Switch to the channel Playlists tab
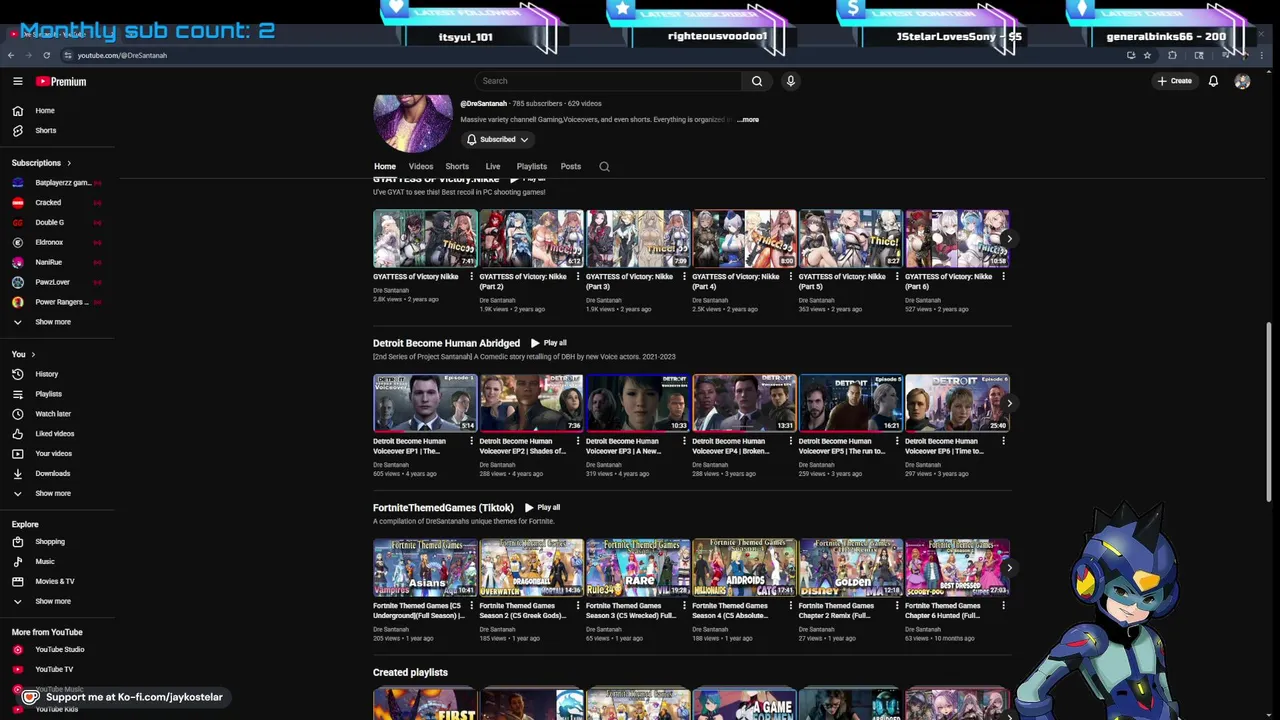The height and width of the screenshot is (720, 1280). pyautogui.click(x=532, y=167)
